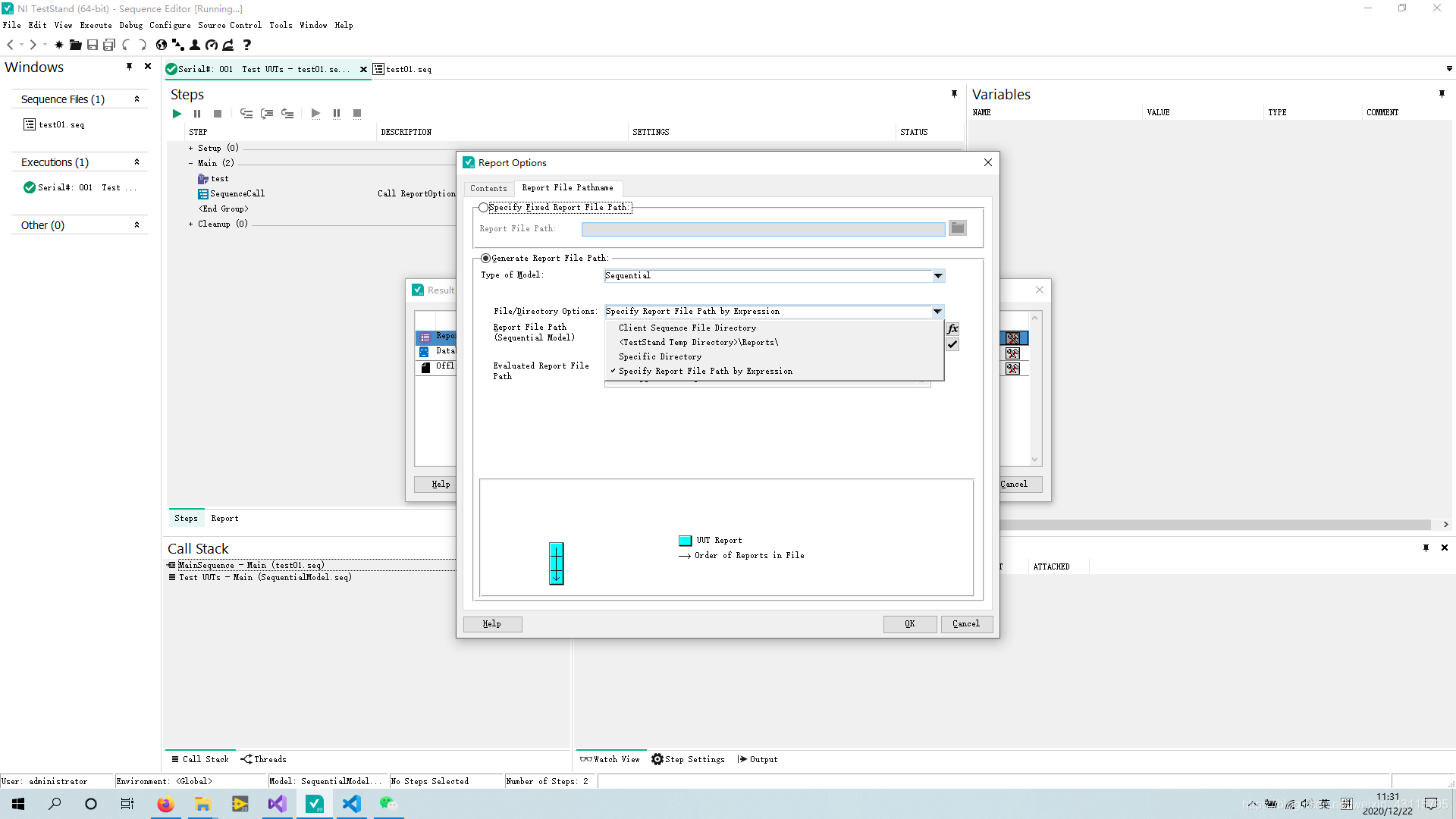
Task: Click wrench icon in highlighted Result dialog row
Action: [1013, 338]
